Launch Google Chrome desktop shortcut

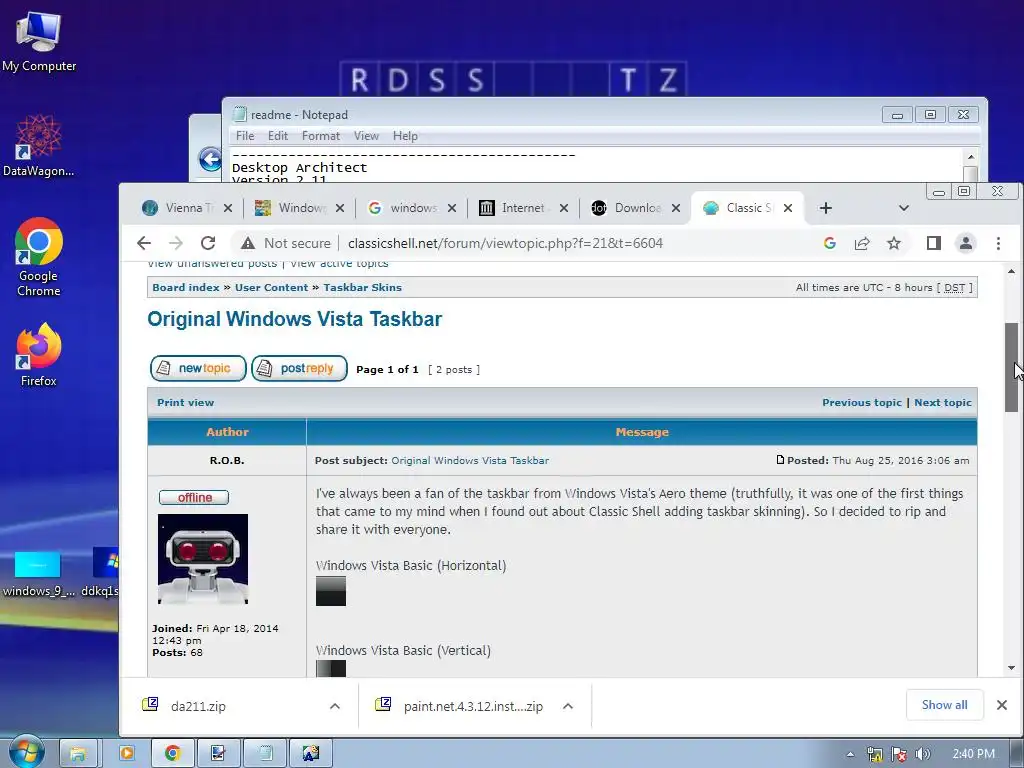(39, 257)
